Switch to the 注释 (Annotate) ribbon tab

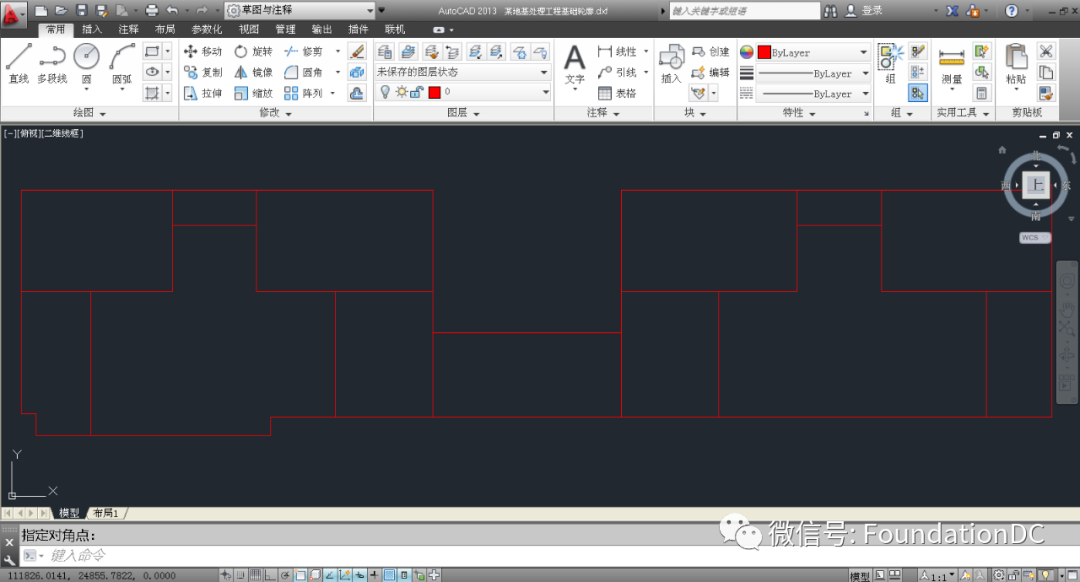pos(128,29)
